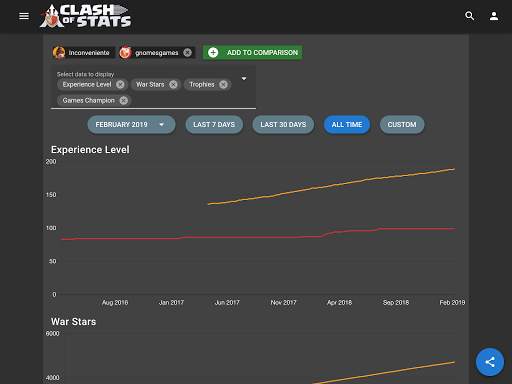512x384 pixels.
Task: Click the 150 value on Experience axis
Action: pos(51,195)
